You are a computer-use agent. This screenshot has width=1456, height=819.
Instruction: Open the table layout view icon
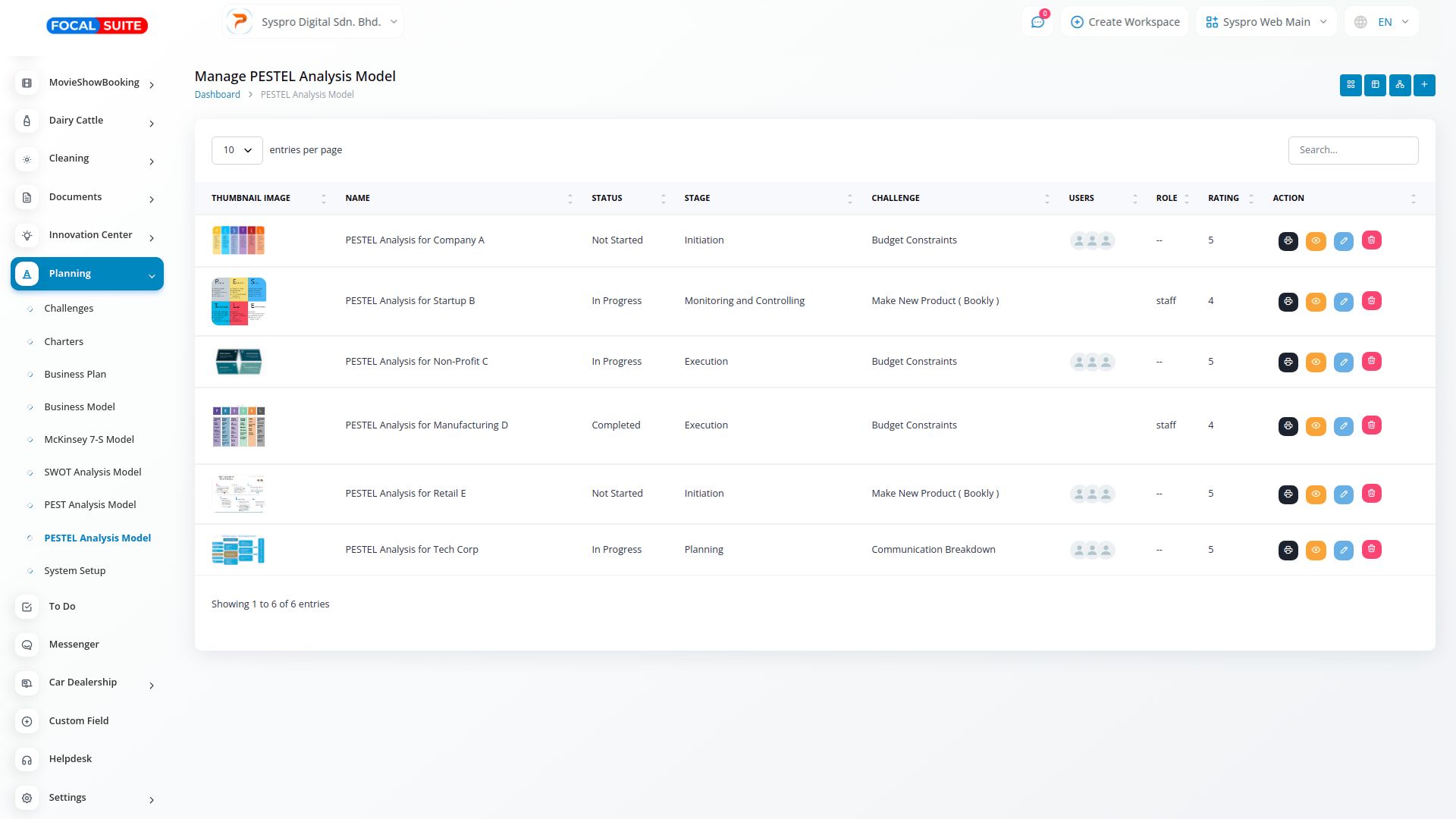pyautogui.click(x=1375, y=85)
